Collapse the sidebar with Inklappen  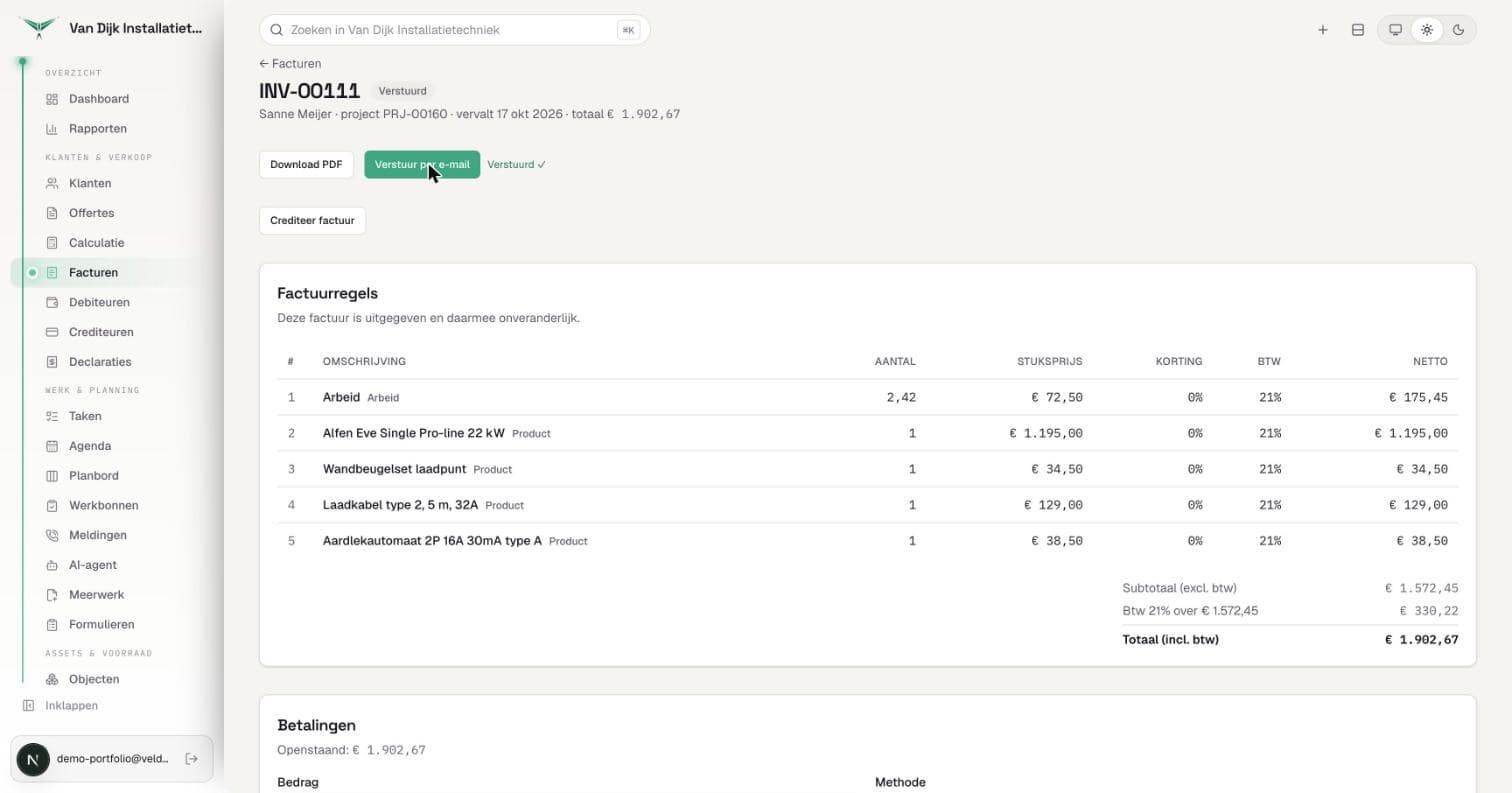[x=60, y=706]
